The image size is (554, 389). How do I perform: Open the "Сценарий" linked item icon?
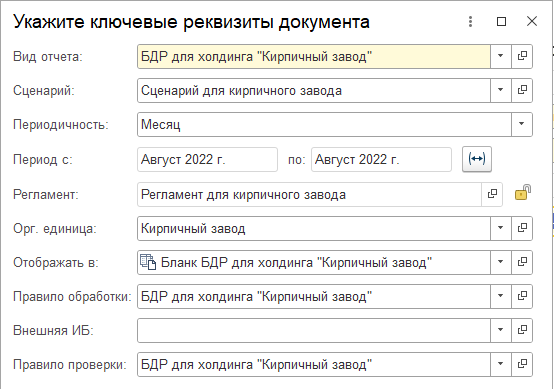(522, 90)
